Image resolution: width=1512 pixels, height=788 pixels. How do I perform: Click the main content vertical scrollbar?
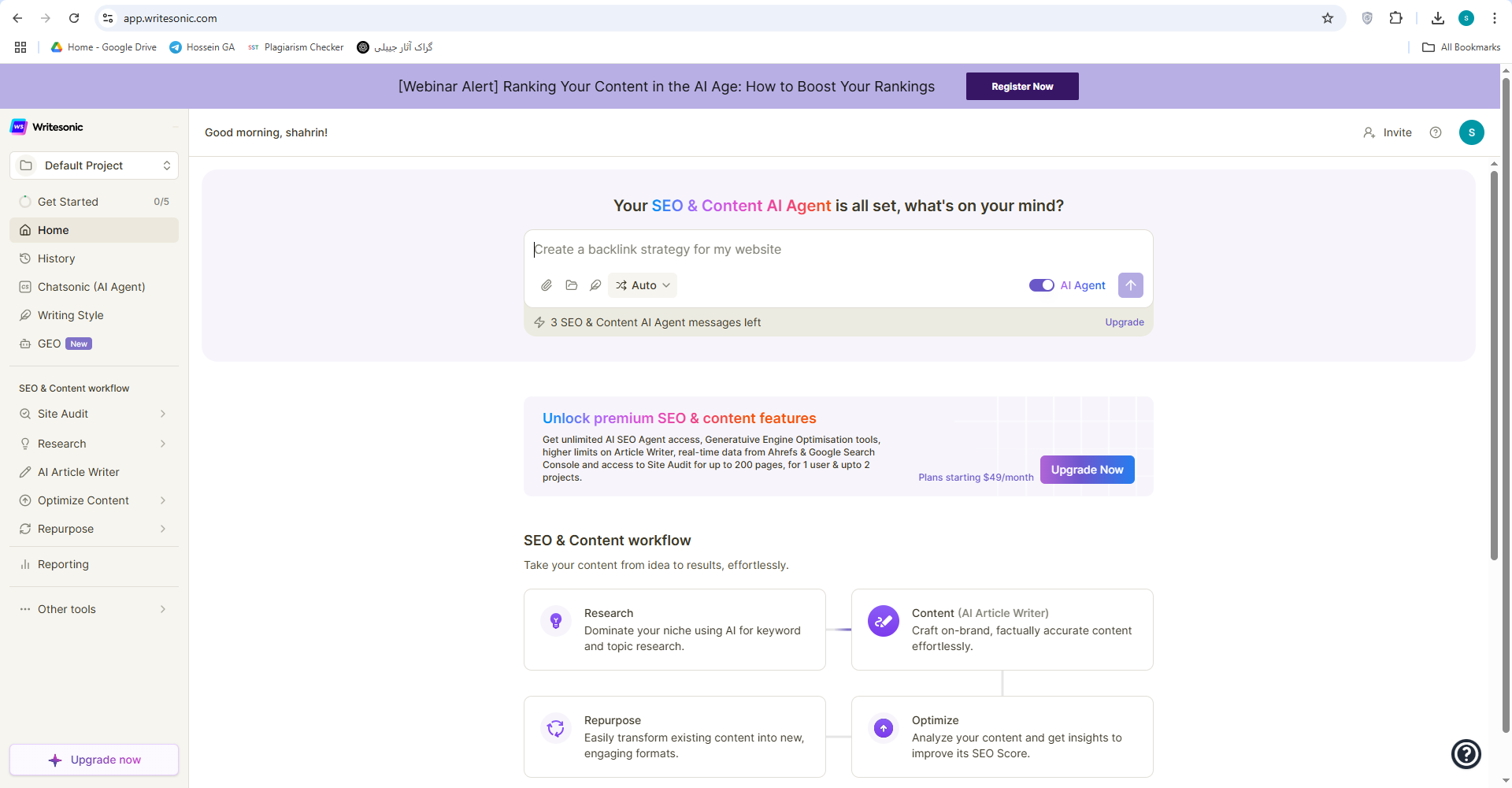(x=1494, y=365)
